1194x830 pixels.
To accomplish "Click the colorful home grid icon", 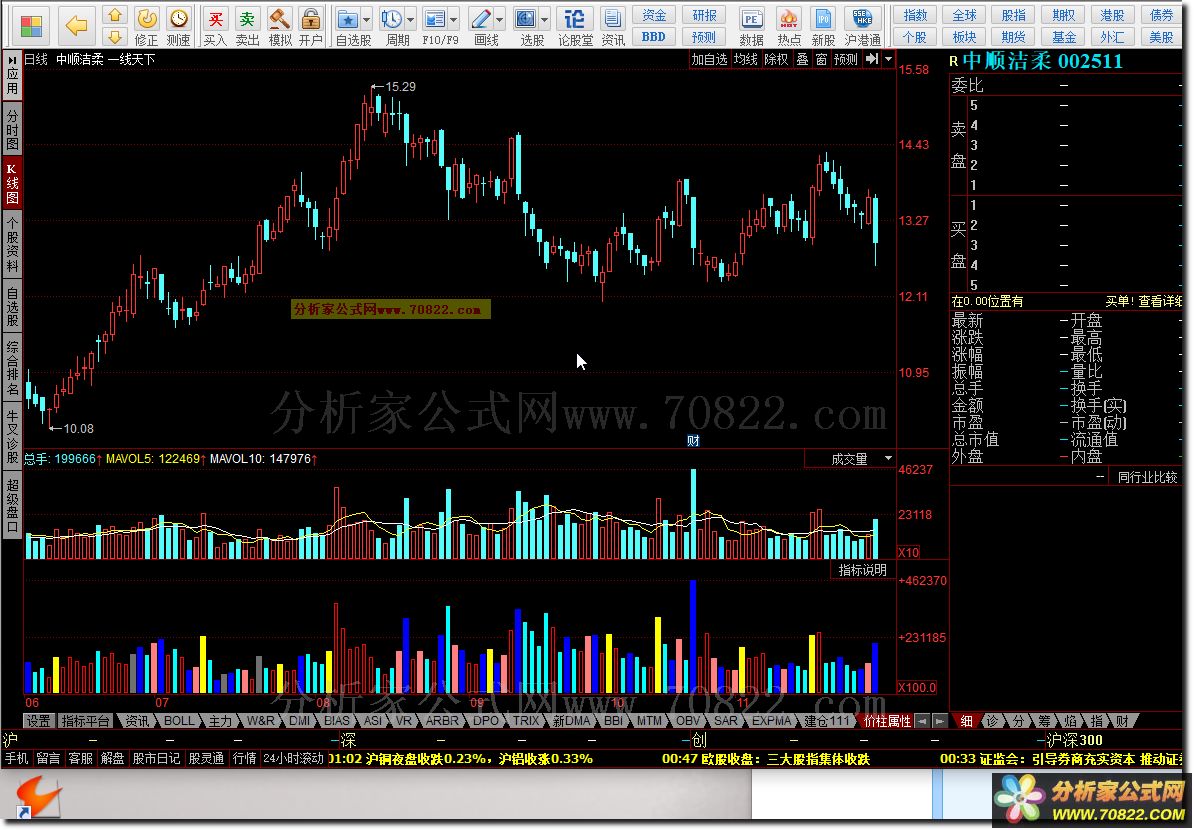I will (31, 26).
